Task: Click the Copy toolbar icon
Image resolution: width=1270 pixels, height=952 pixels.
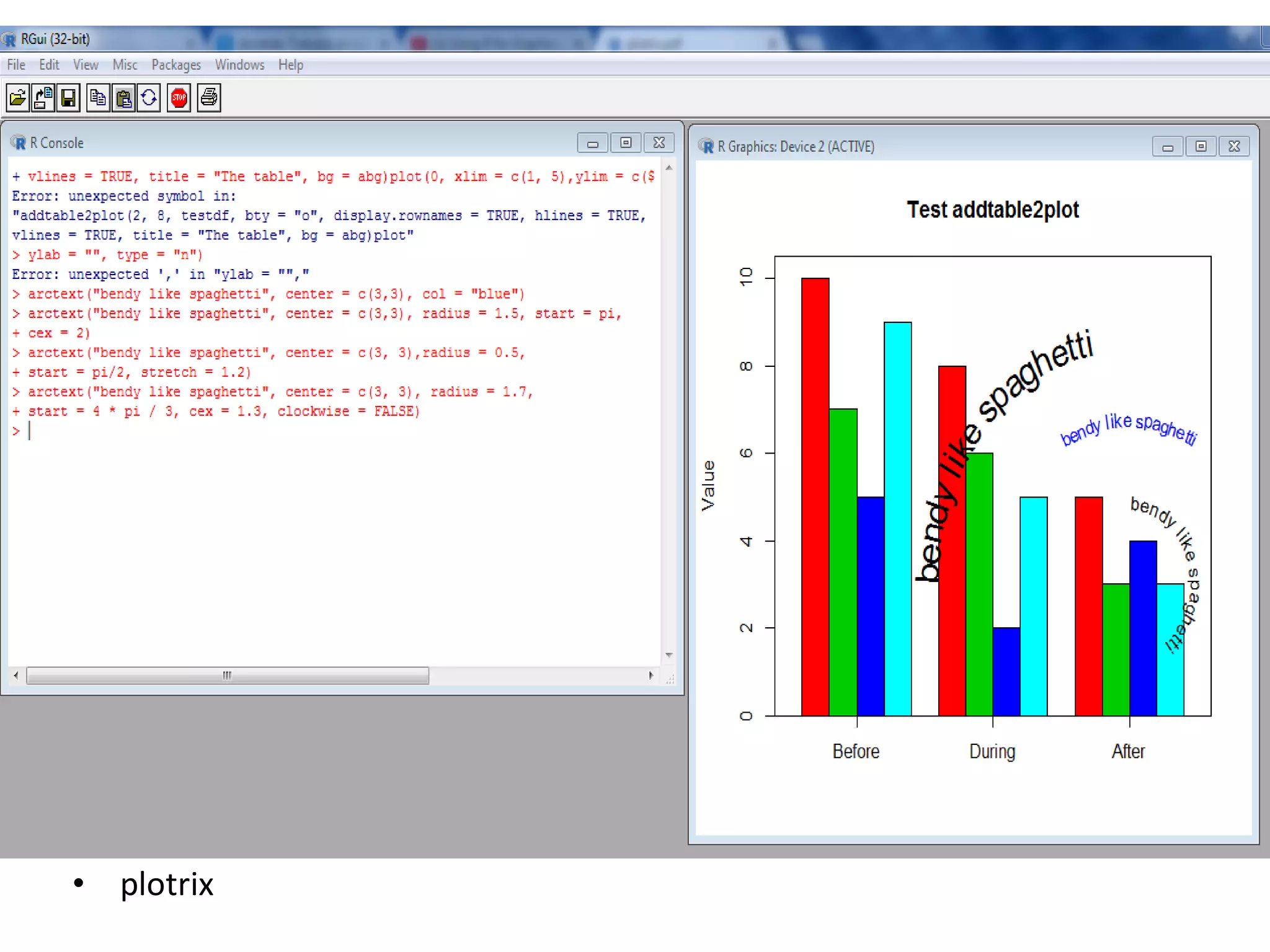Action: point(98,98)
